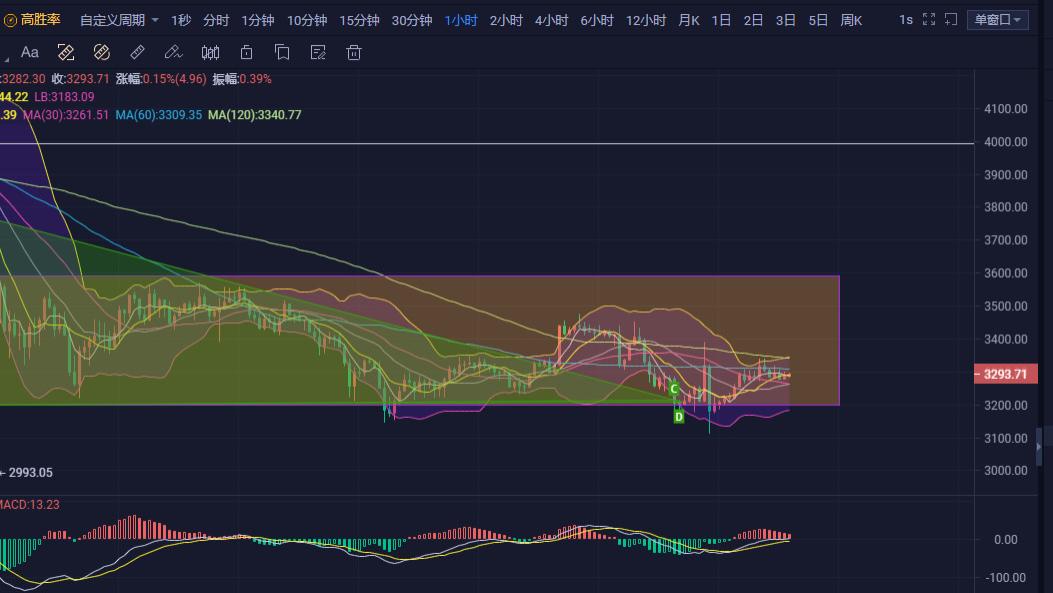The width and height of the screenshot is (1053, 593).
Task: Click the 2993.05 low price label
Action: tap(30, 473)
